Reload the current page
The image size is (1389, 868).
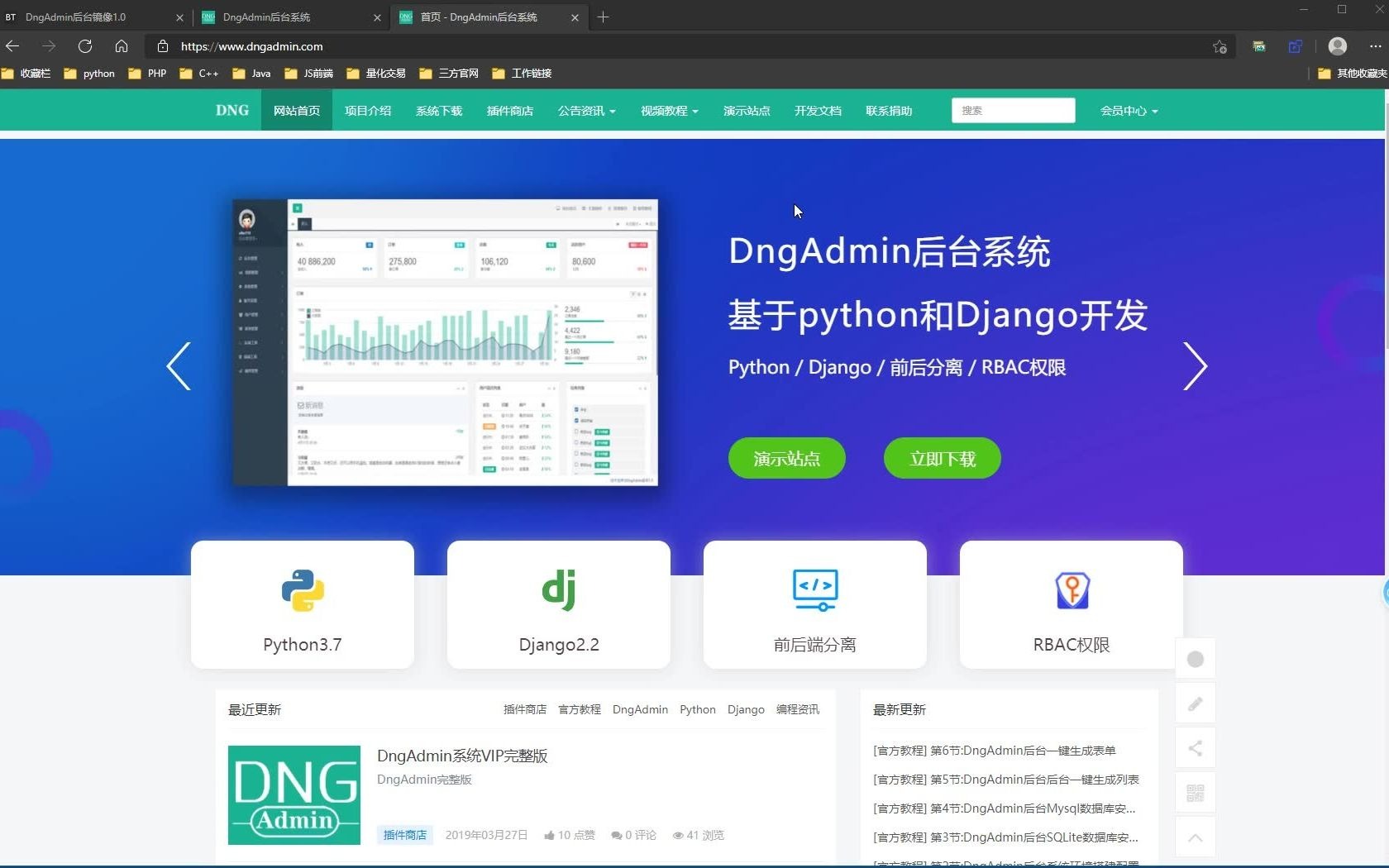point(85,46)
